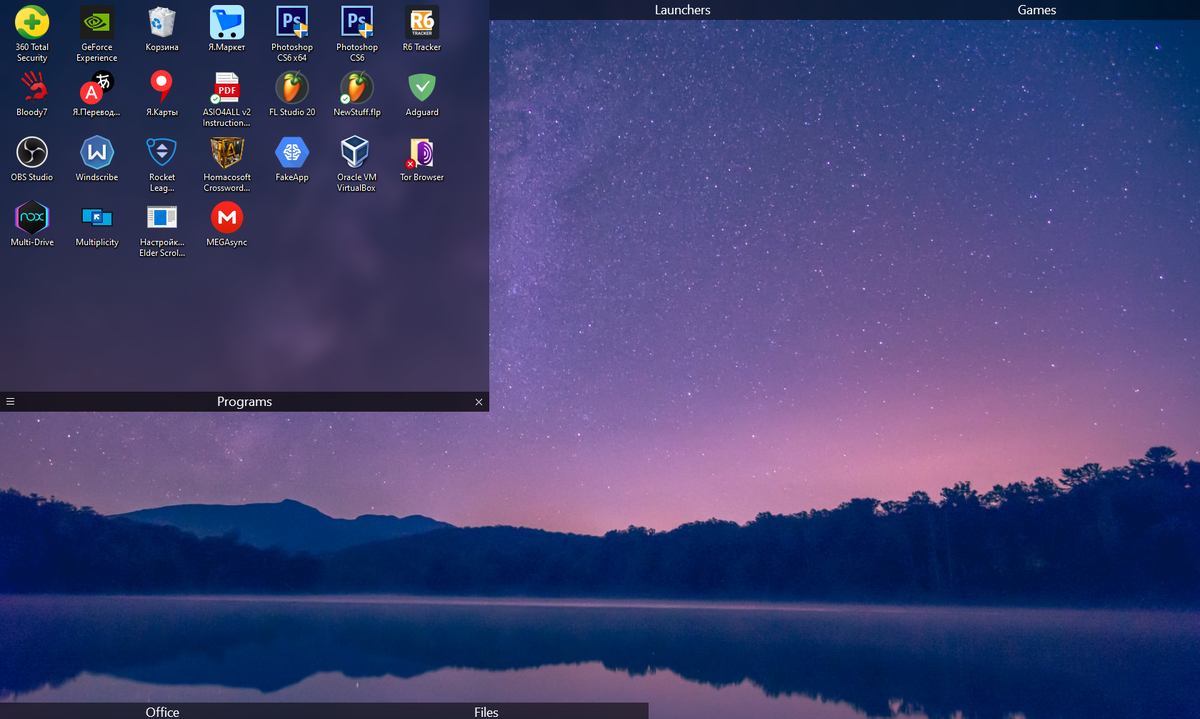The width and height of the screenshot is (1200, 719).
Task: Open the Programs fence hamburger menu
Action: point(10,402)
